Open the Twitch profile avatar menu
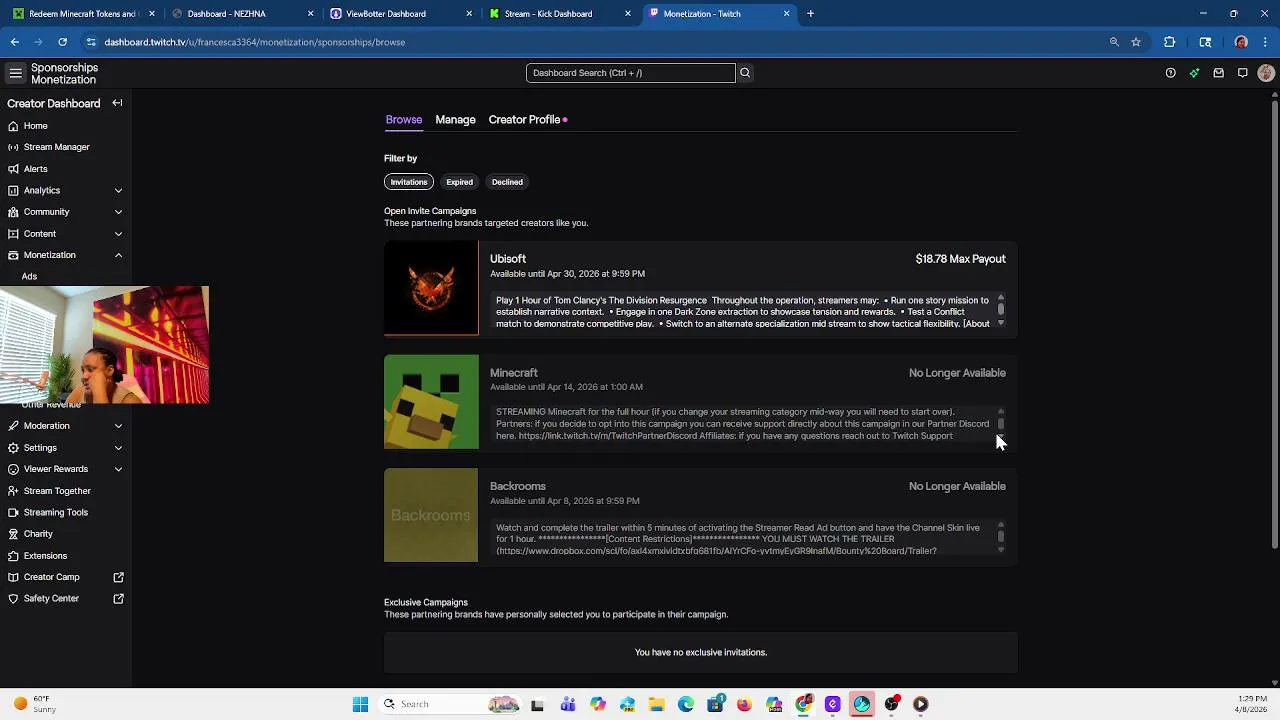 1266,73
